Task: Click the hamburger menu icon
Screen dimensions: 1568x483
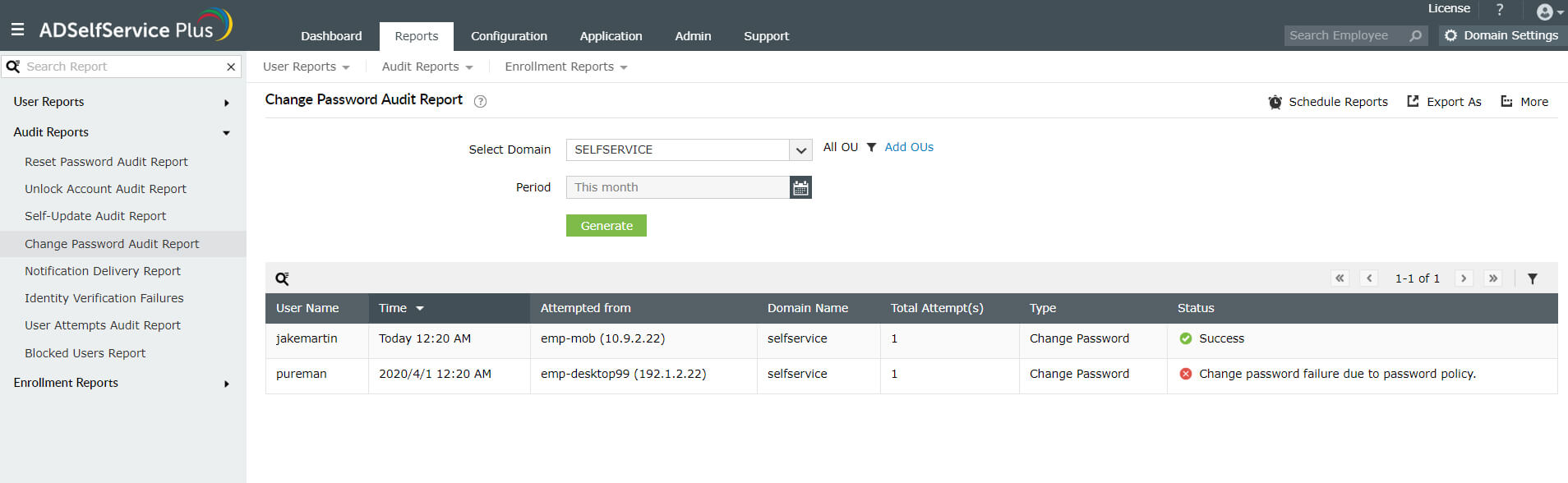Action: point(17,30)
